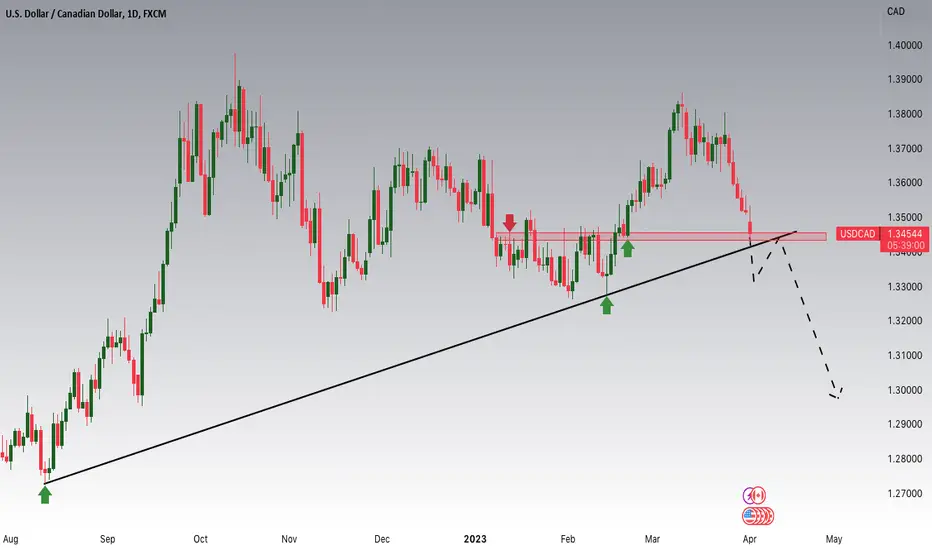
Task: Open the US flag economic events icon
Action: coord(750,516)
